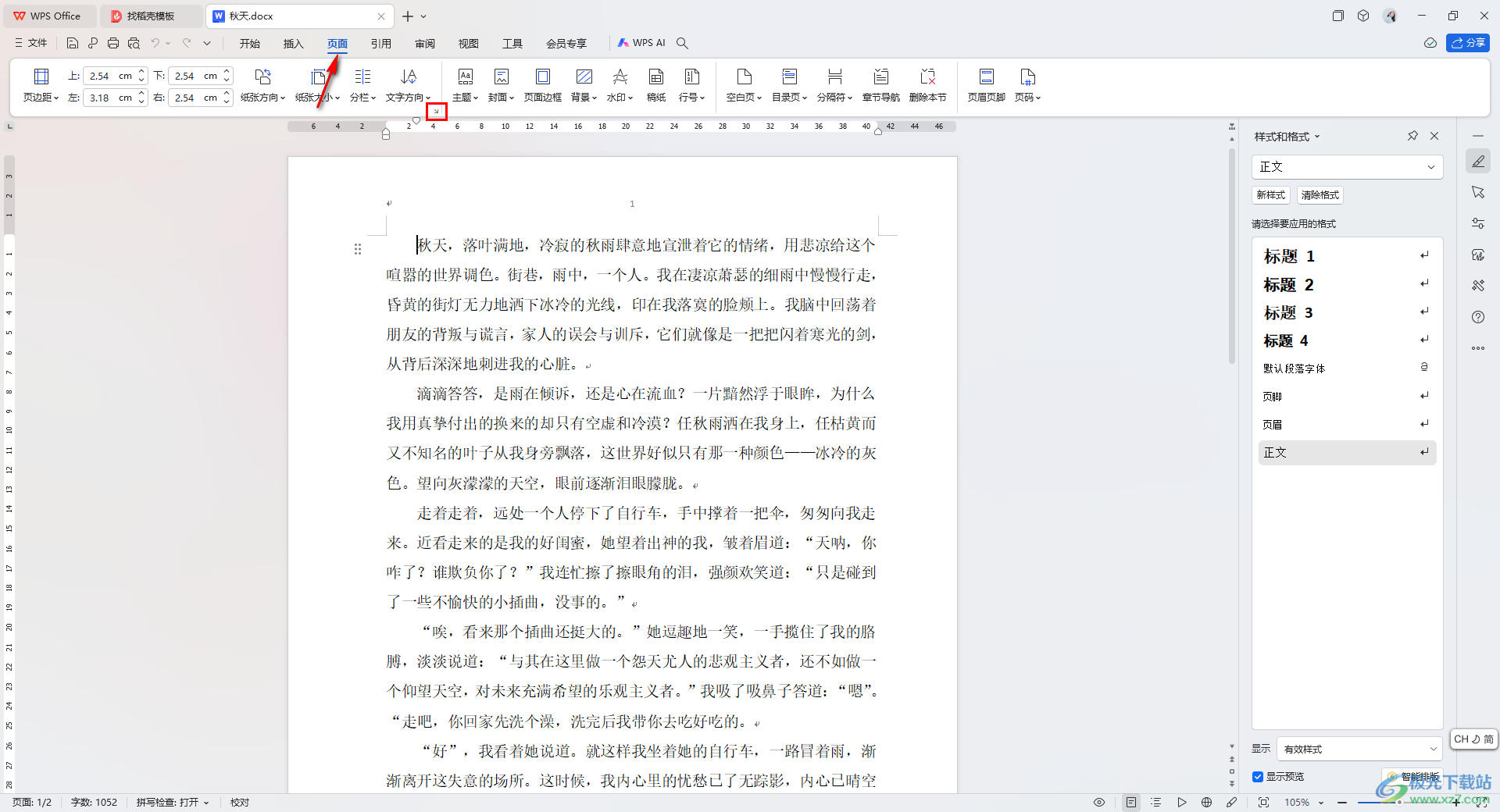
Task: Open the search magnifier icon
Action: 682,43
